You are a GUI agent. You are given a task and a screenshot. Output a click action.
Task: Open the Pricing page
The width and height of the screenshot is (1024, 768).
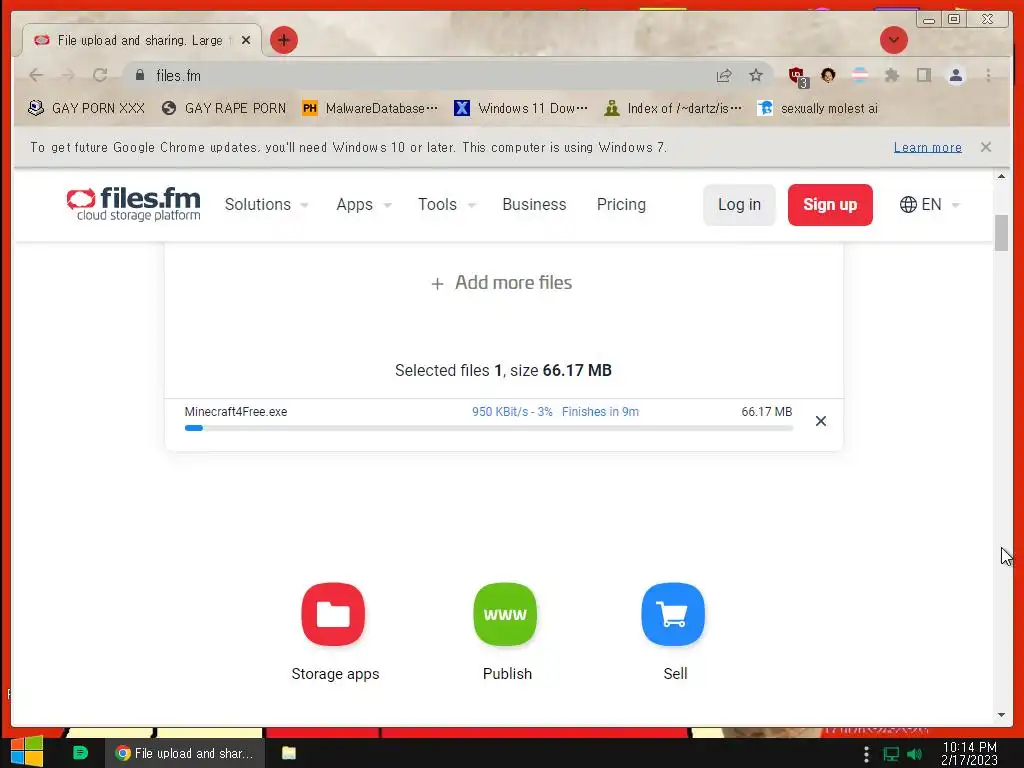click(621, 204)
